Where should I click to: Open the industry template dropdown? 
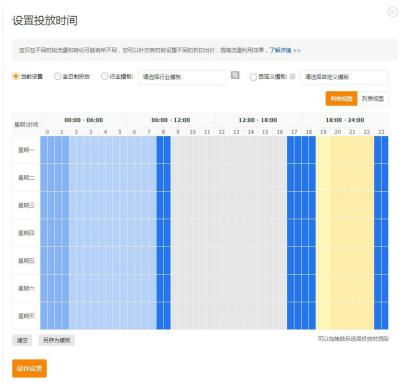[x=182, y=77]
